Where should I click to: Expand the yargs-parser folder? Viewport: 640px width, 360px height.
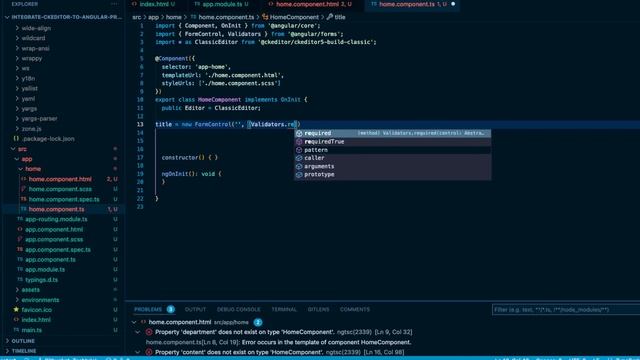39,118
